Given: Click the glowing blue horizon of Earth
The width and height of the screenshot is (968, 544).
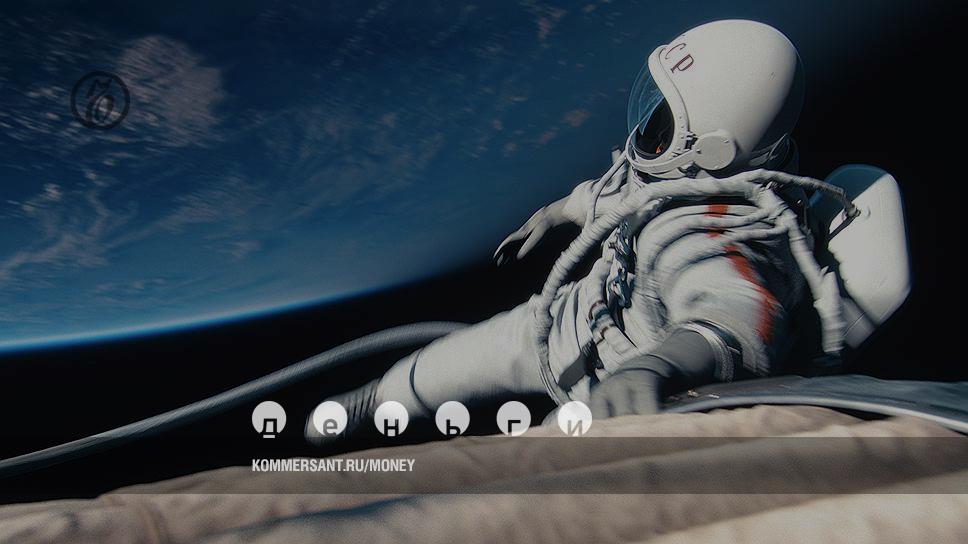Looking at the screenshot, I should 200,322.
